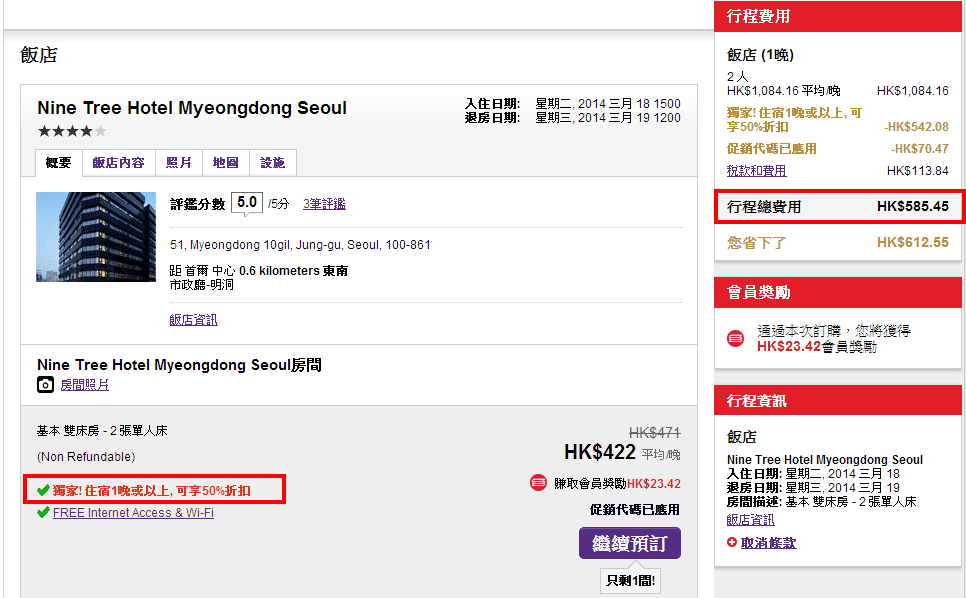The height and width of the screenshot is (598, 966).
Task: Go to the 地圖 tab
Action: 225,163
